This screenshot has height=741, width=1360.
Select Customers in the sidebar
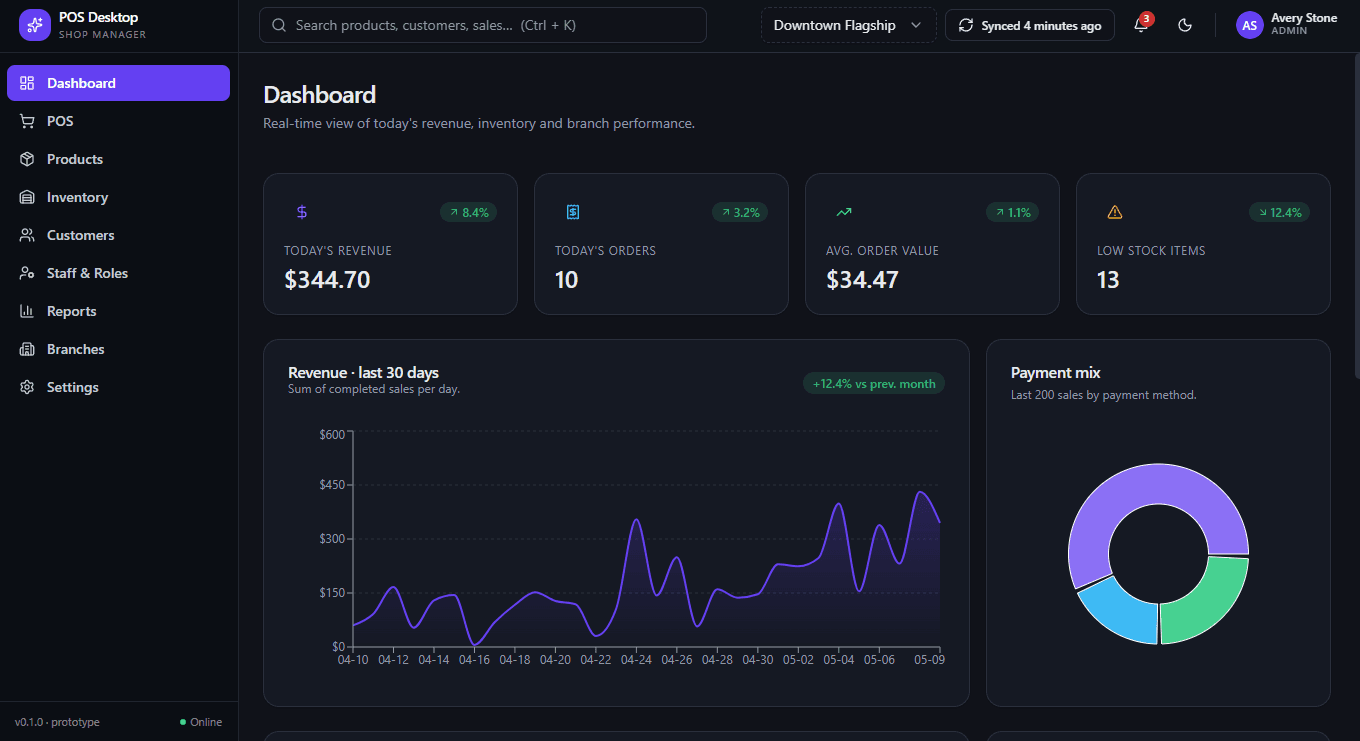coord(118,235)
